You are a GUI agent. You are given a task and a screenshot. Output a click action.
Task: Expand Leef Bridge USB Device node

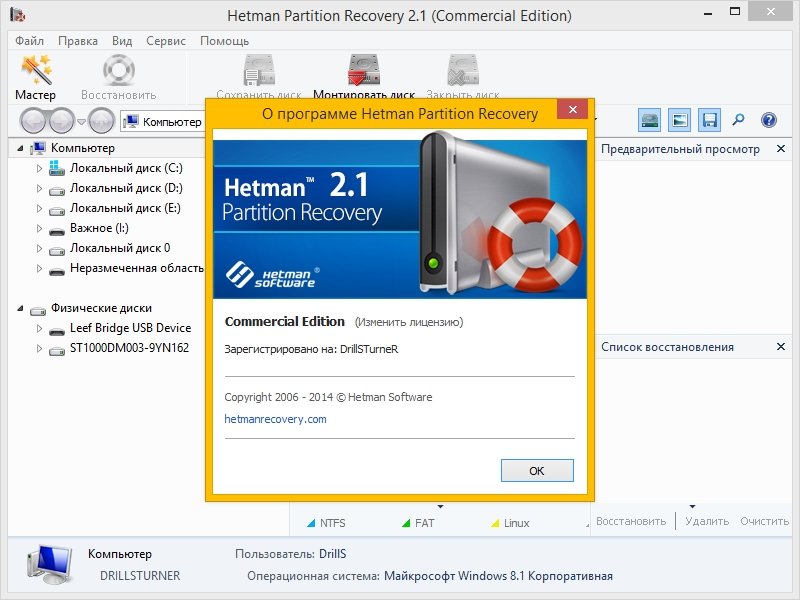(39, 328)
